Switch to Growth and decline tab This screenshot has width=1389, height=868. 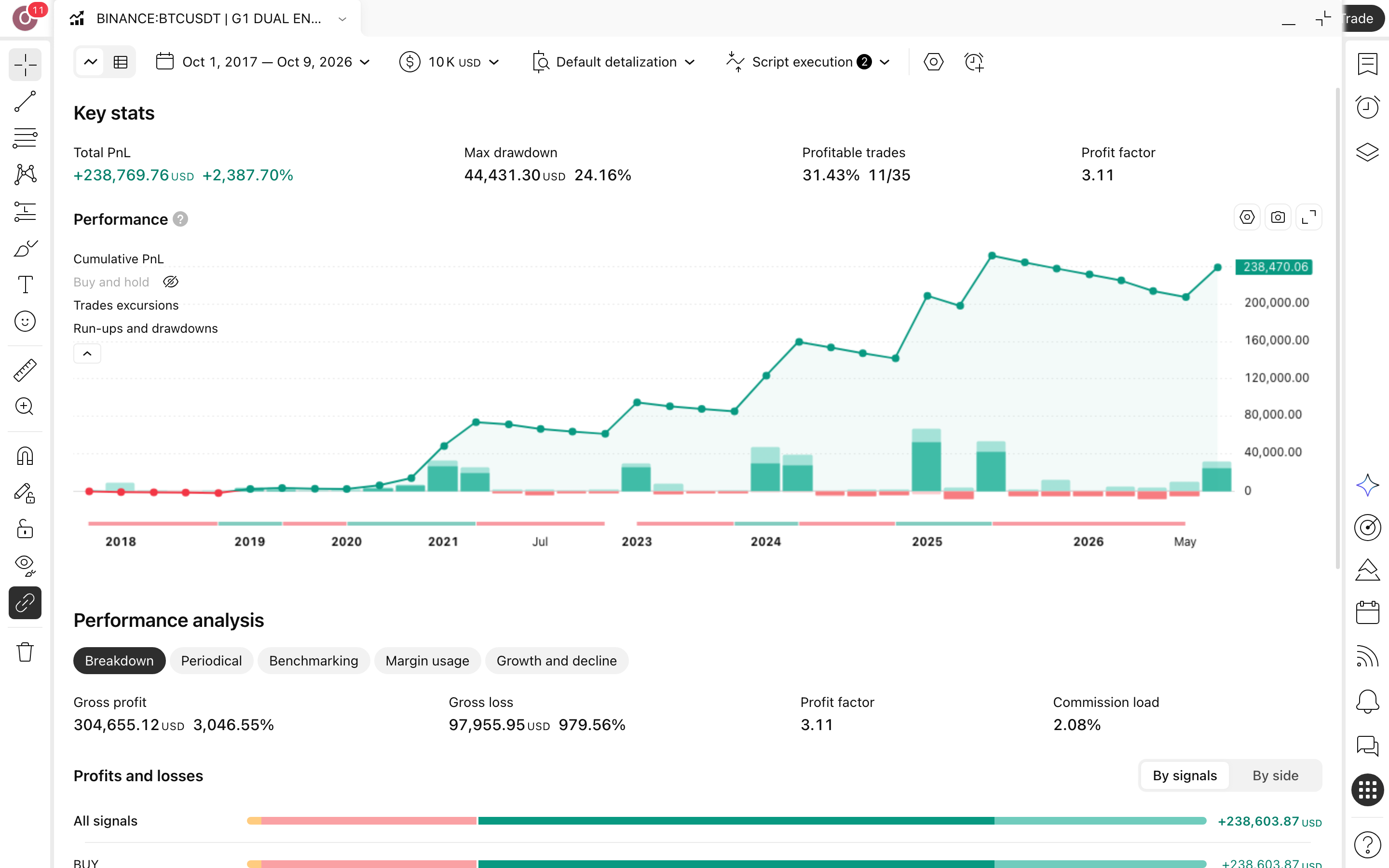(x=557, y=661)
